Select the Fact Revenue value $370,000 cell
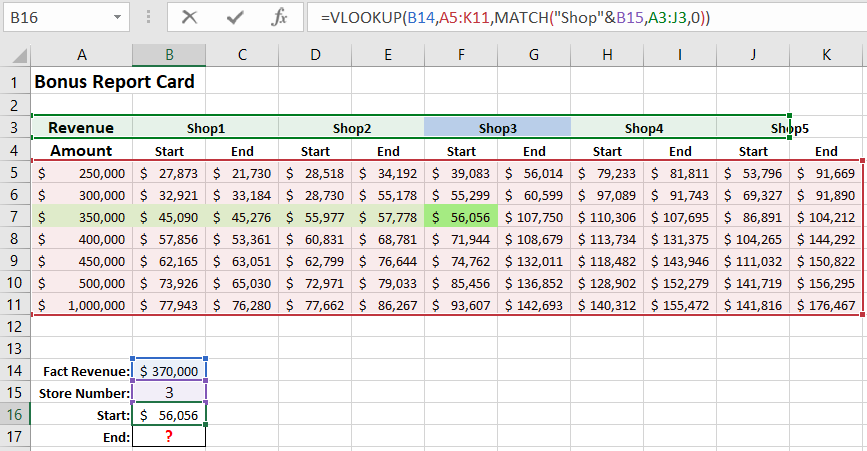Screen dimensions: 867x451 pos(168,370)
